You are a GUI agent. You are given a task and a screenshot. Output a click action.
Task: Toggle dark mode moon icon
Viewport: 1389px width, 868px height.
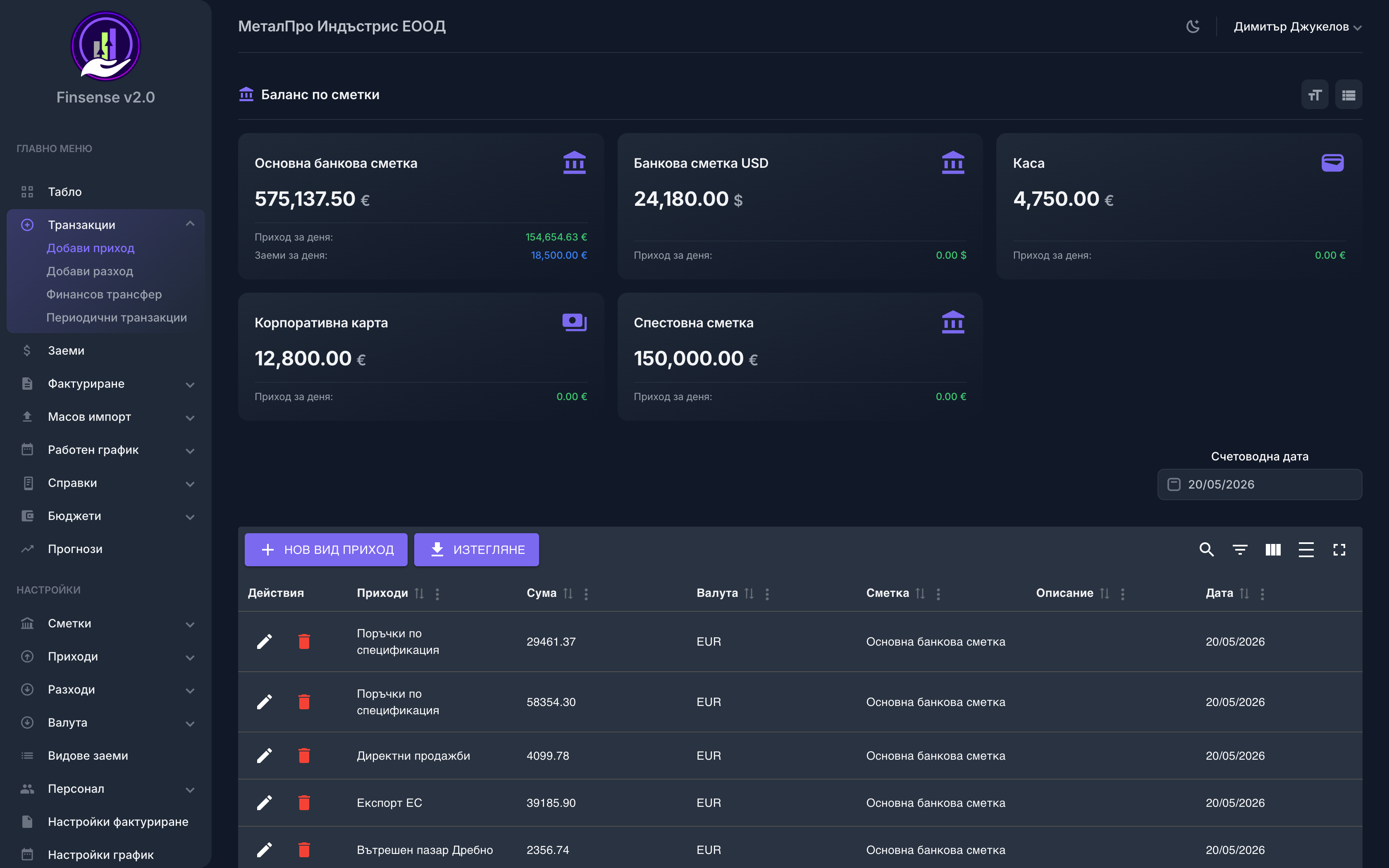tap(1193, 26)
